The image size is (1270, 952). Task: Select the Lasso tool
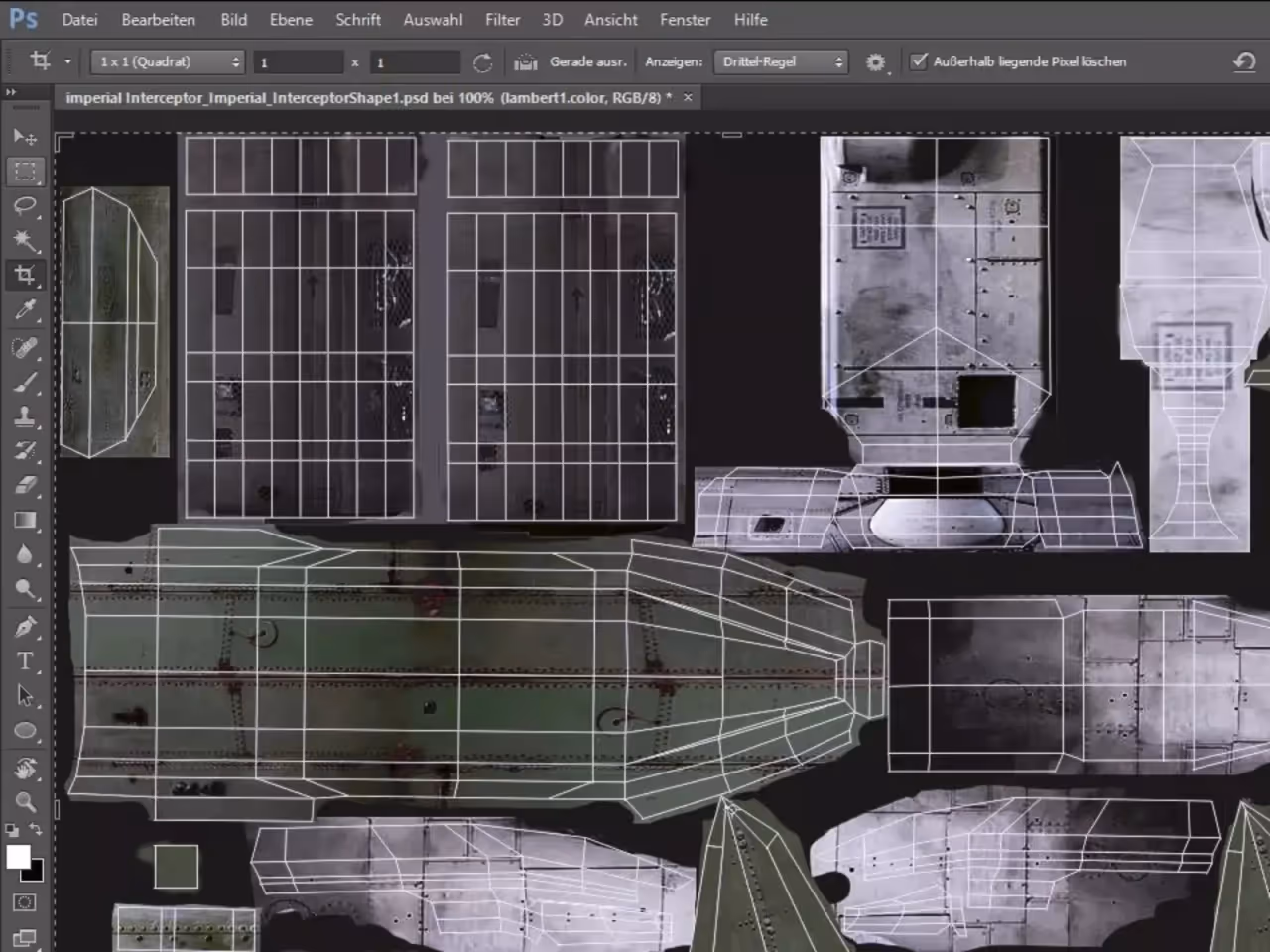click(x=25, y=205)
